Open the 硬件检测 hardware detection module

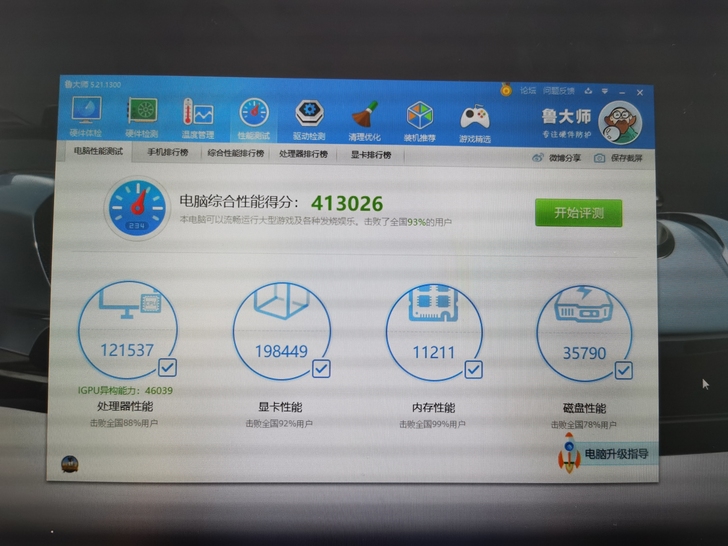point(142,117)
